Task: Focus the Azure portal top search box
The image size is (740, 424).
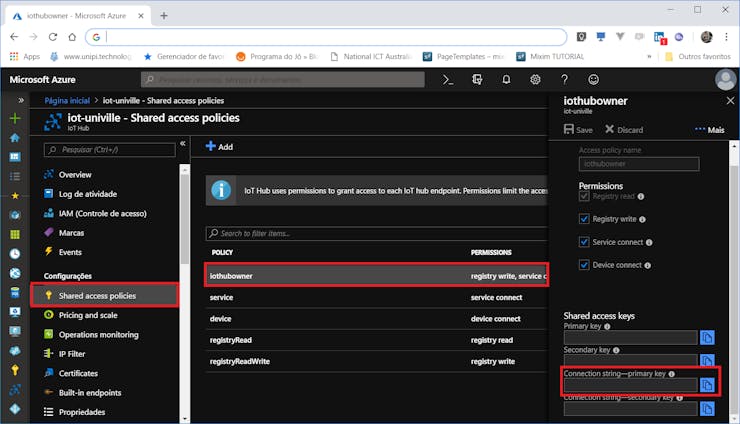Action: (283, 80)
